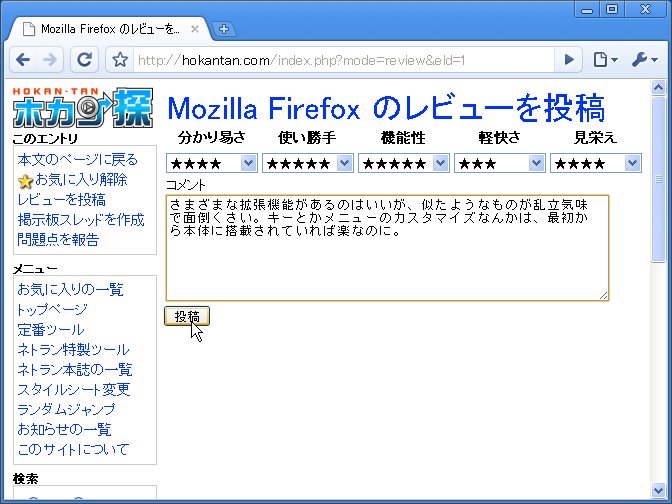The height and width of the screenshot is (504, 672).
Task: Click the page title Mozilla Firefox のレビューを投稿
Action: pyautogui.click(x=386, y=108)
